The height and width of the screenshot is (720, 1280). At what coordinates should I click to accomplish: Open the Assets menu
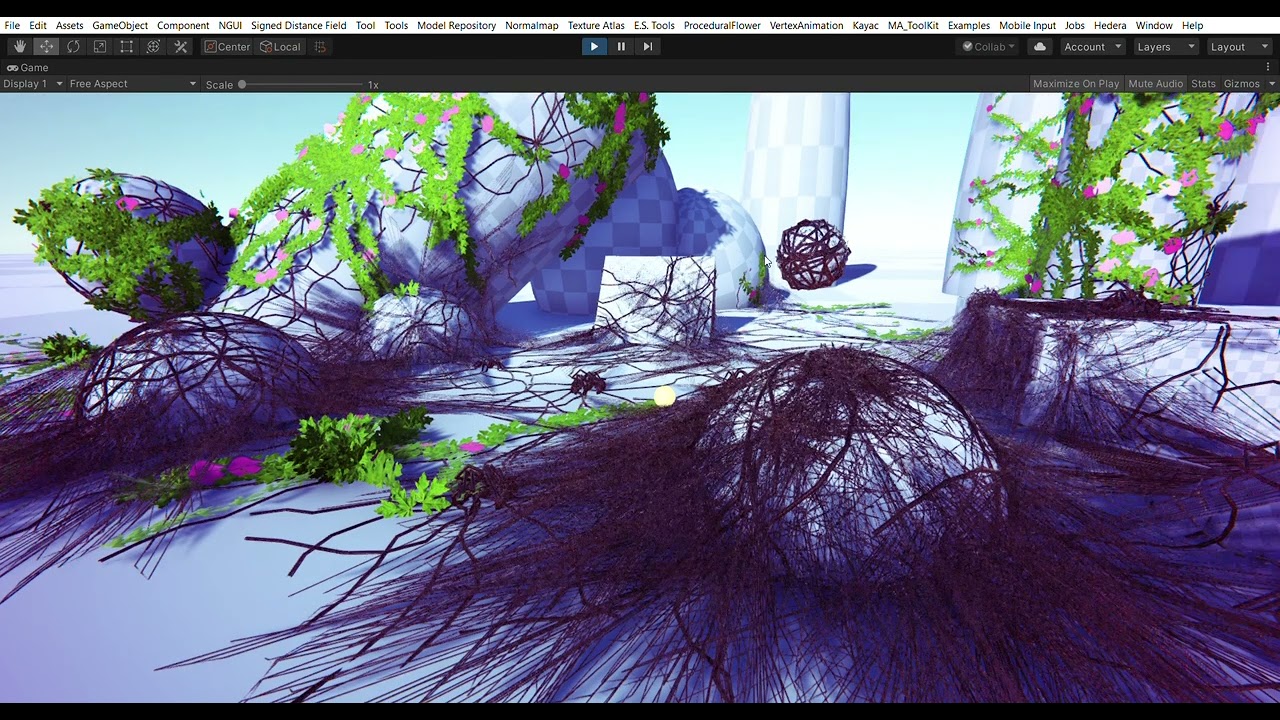pyautogui.click(x=70, y=25)
